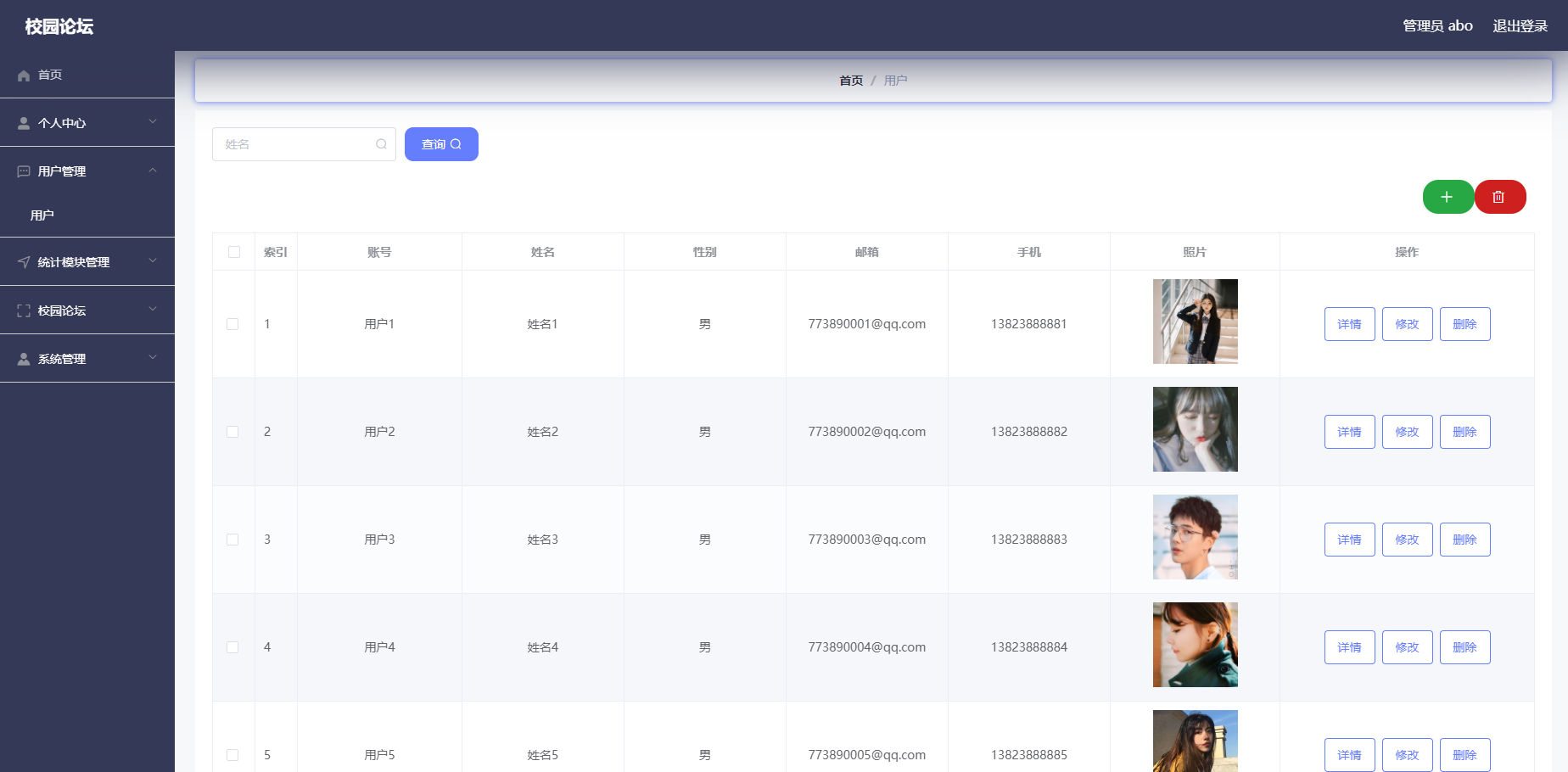
Task: Collapse the 用户管理 menu chevron
Action: tap(153, 171)
